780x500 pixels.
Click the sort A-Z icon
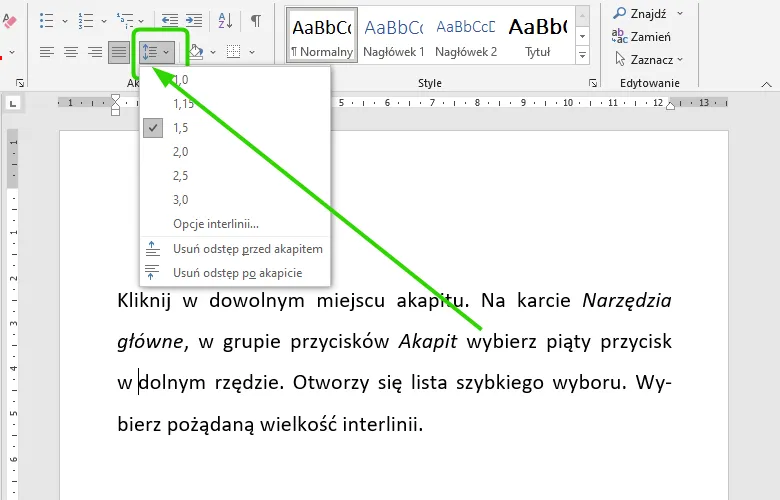coord(225,20)
